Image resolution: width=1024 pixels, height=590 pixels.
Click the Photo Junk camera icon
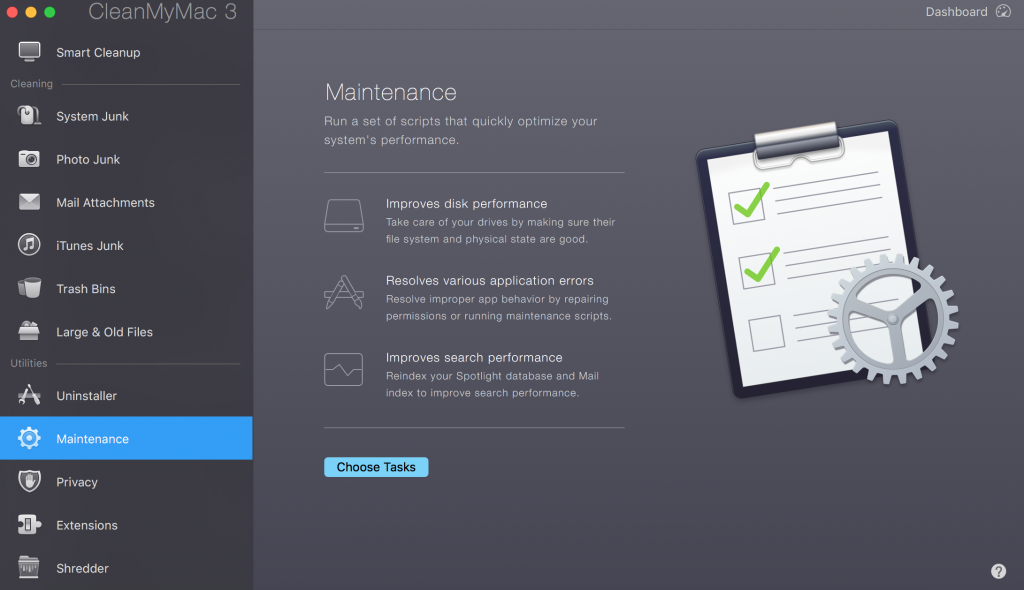tap(29, 159)
